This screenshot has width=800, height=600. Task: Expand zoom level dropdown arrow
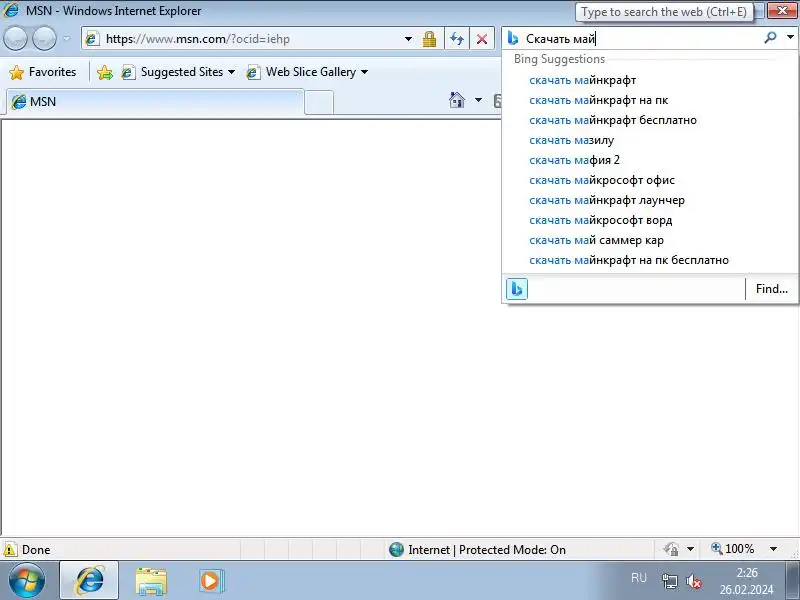click(773, 549)
